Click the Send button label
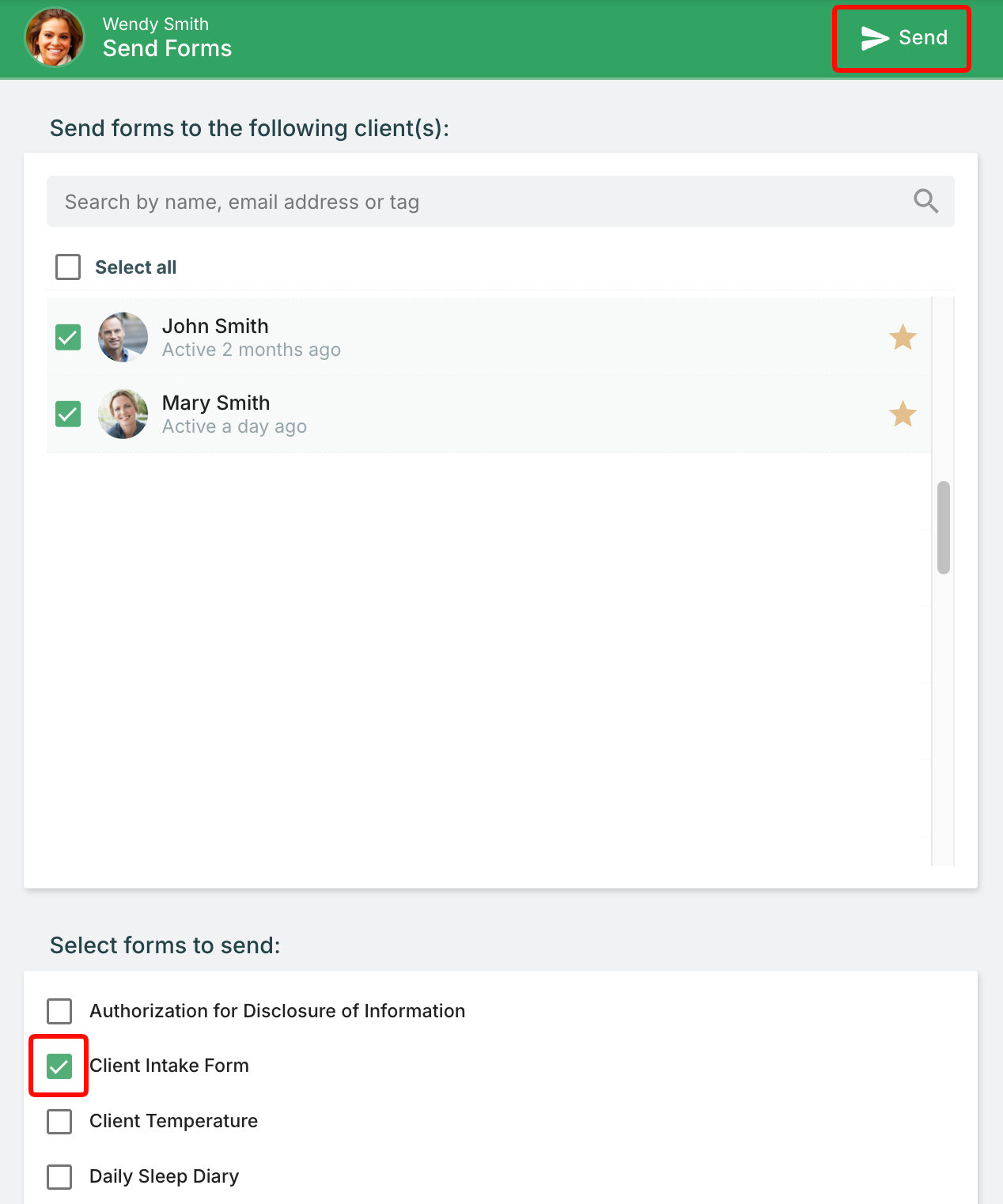 tap(923, 38)
